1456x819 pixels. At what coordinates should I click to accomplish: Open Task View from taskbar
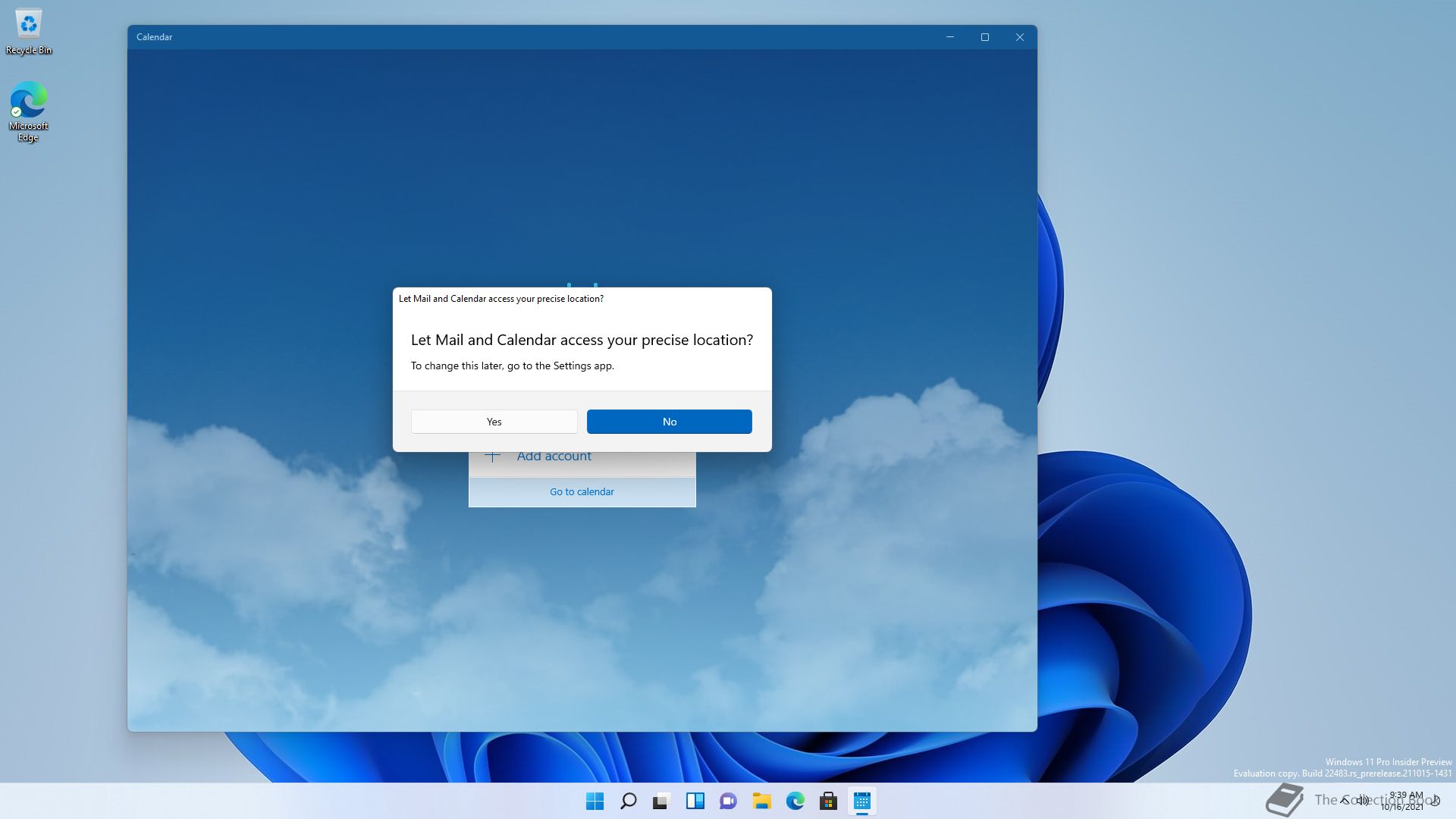click(661, 801)
